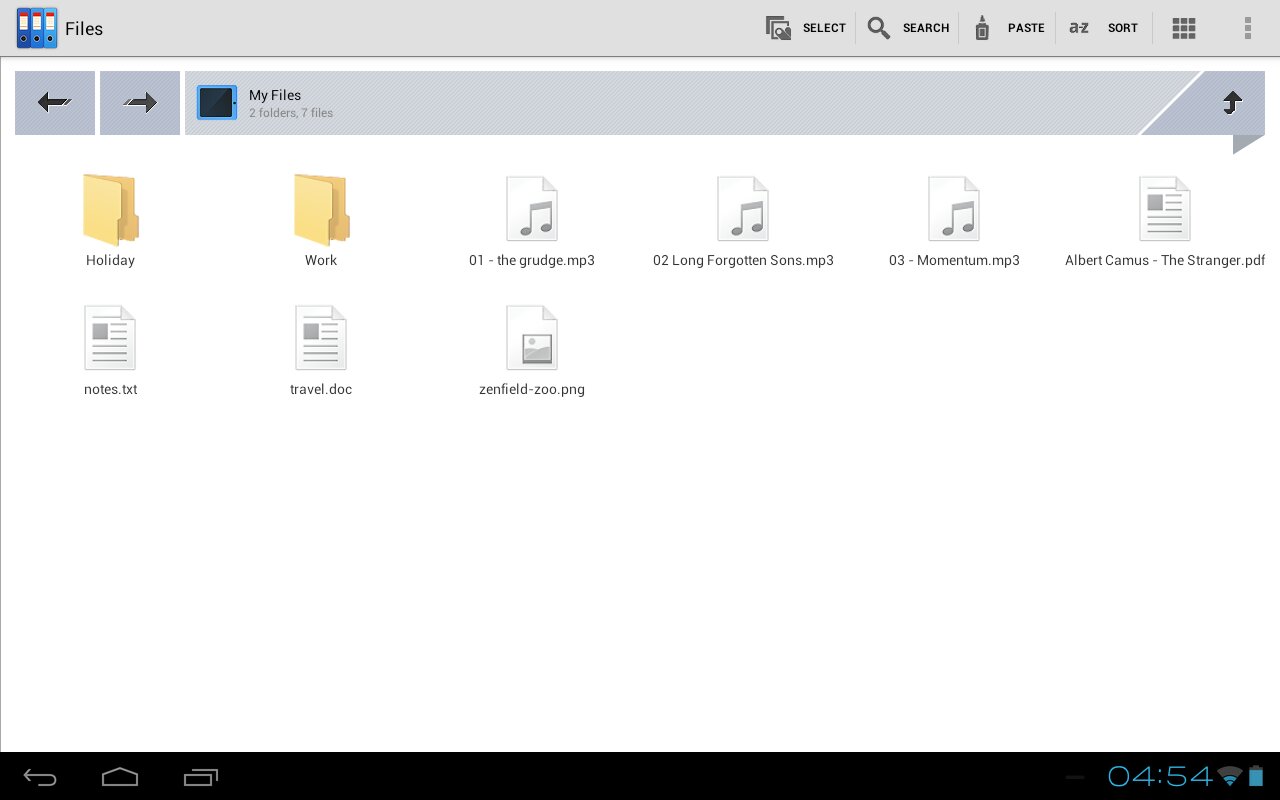This screenshot has width=1280, height=800.
Task: Navigate back with the left arrow button
Action: click(x=55, y=102)
